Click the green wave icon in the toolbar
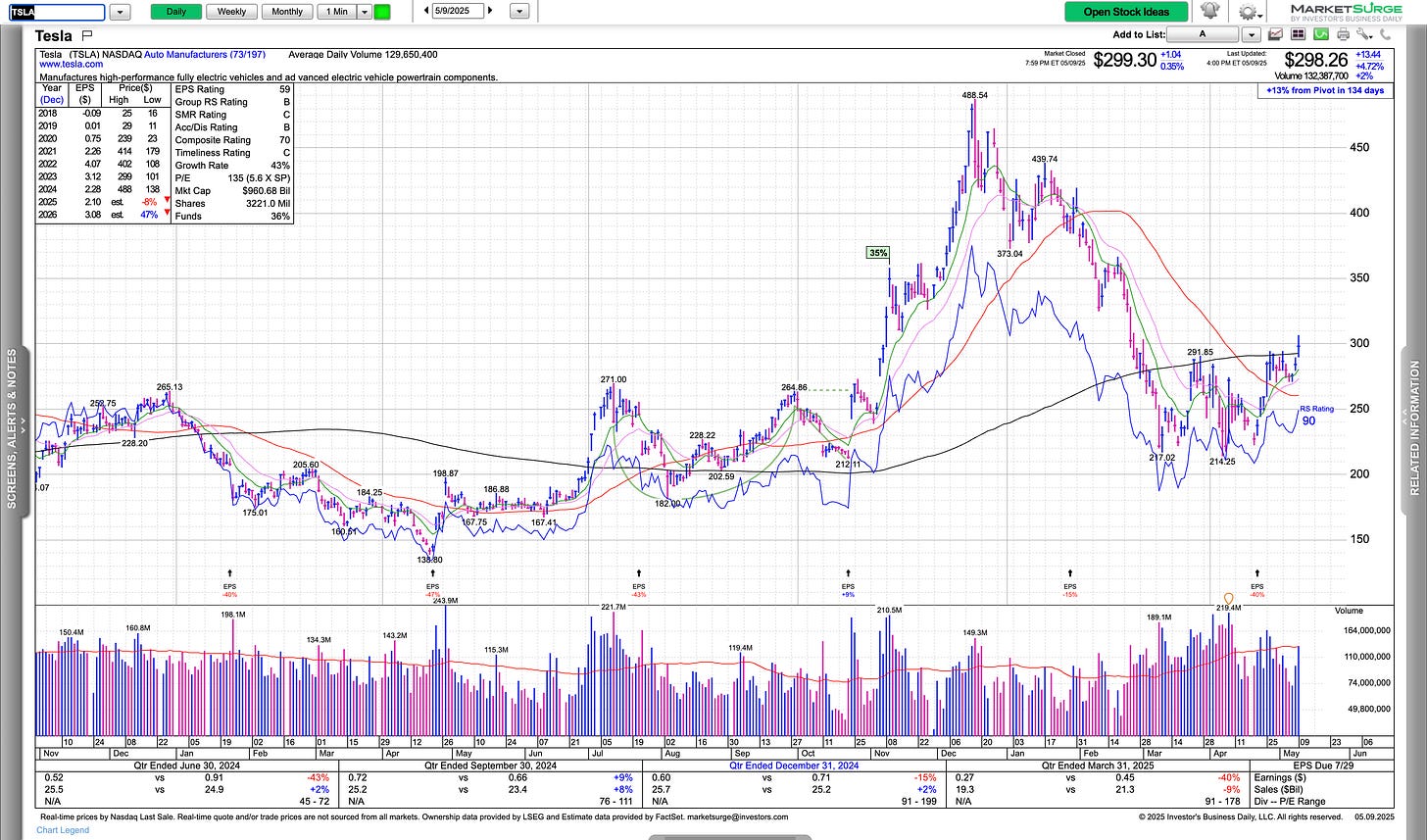1427x840 pixels. (x=1320, y=35)
